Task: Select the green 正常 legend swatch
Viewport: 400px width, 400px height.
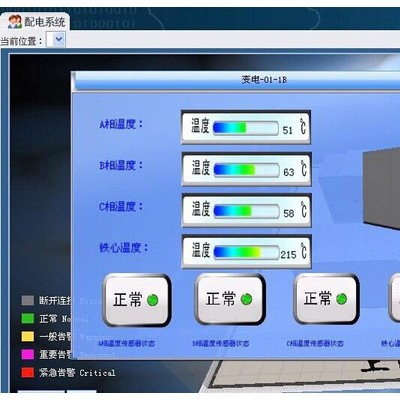Action: coord(28,318)
